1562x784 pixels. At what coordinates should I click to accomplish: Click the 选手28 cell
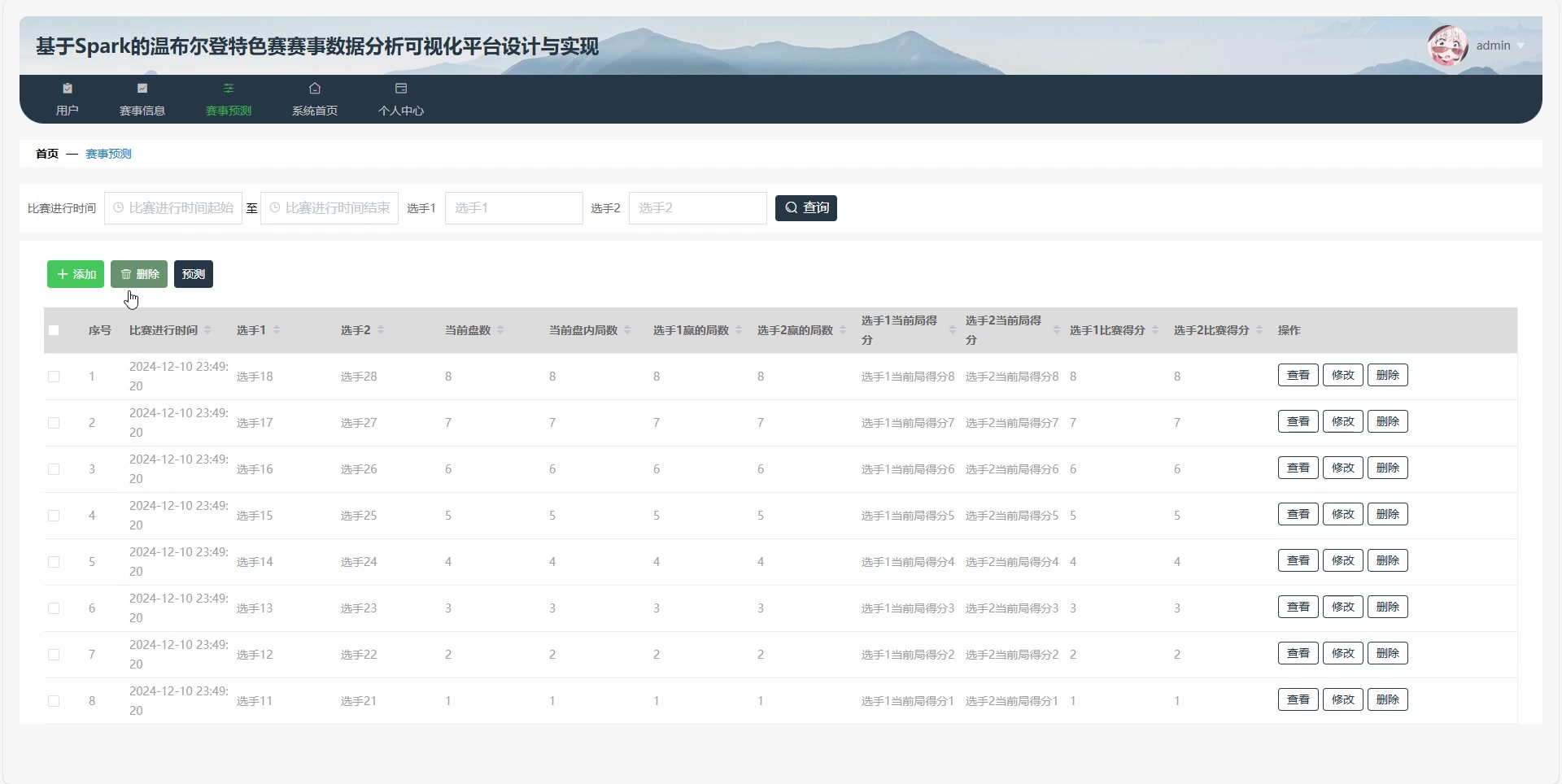359,377
